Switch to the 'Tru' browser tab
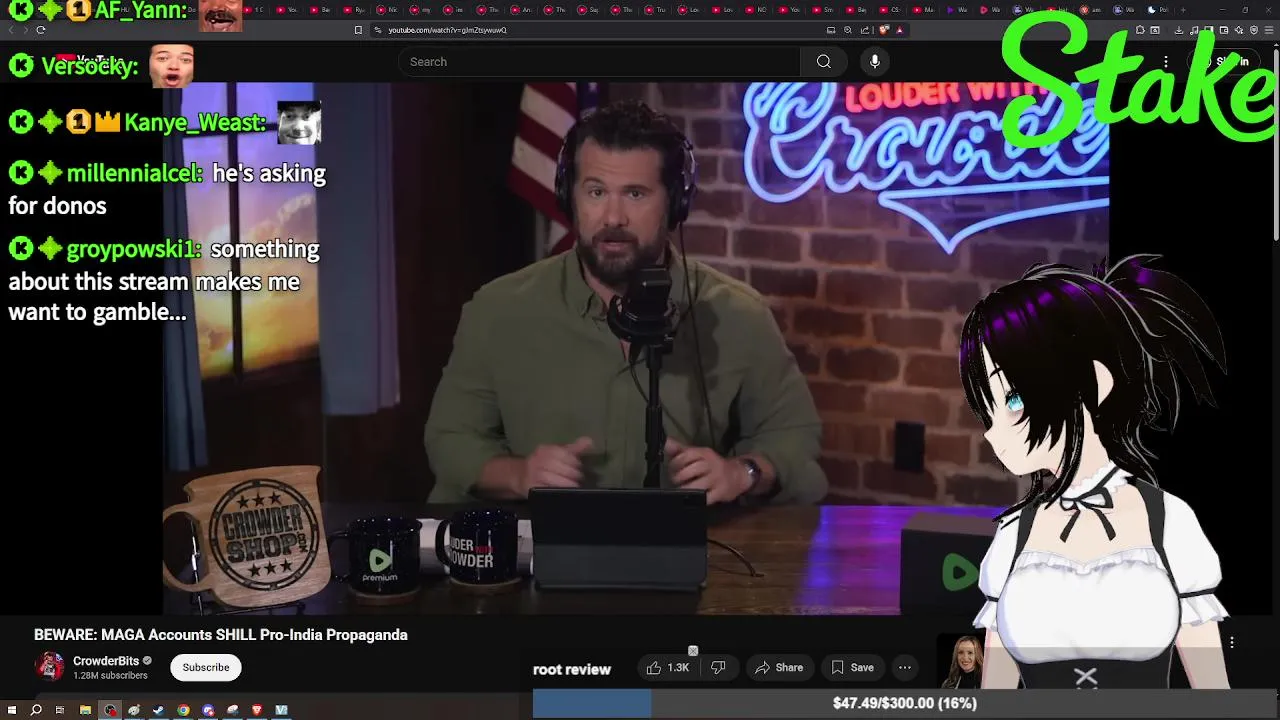Screen dimensions: 1280x720 point(655,10)
